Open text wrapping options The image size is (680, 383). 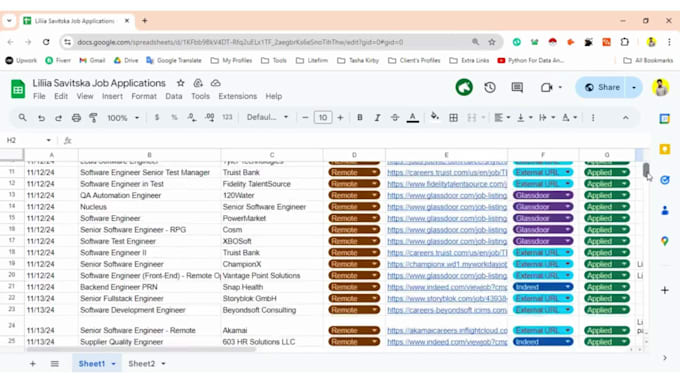pyautogui.click(x=546, y=118)
